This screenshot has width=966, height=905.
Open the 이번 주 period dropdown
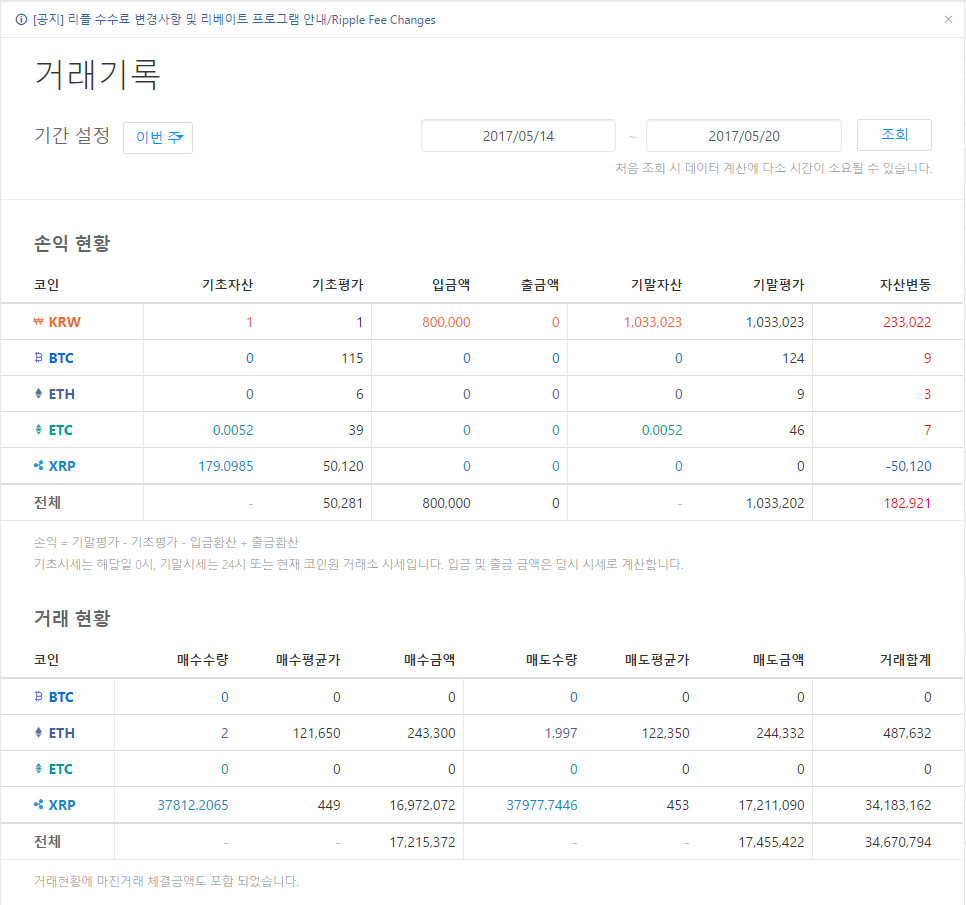pos(158,137)
